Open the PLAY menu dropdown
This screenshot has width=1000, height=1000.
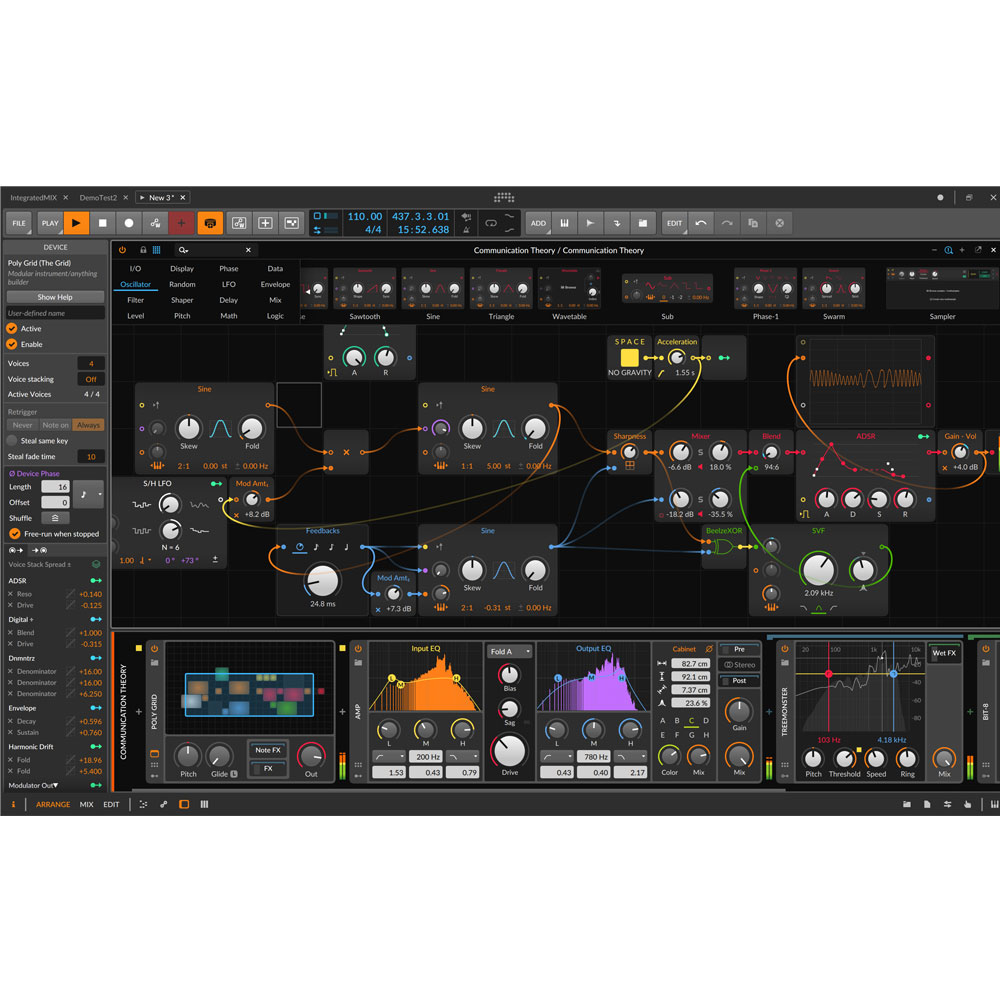pos(50,223)
